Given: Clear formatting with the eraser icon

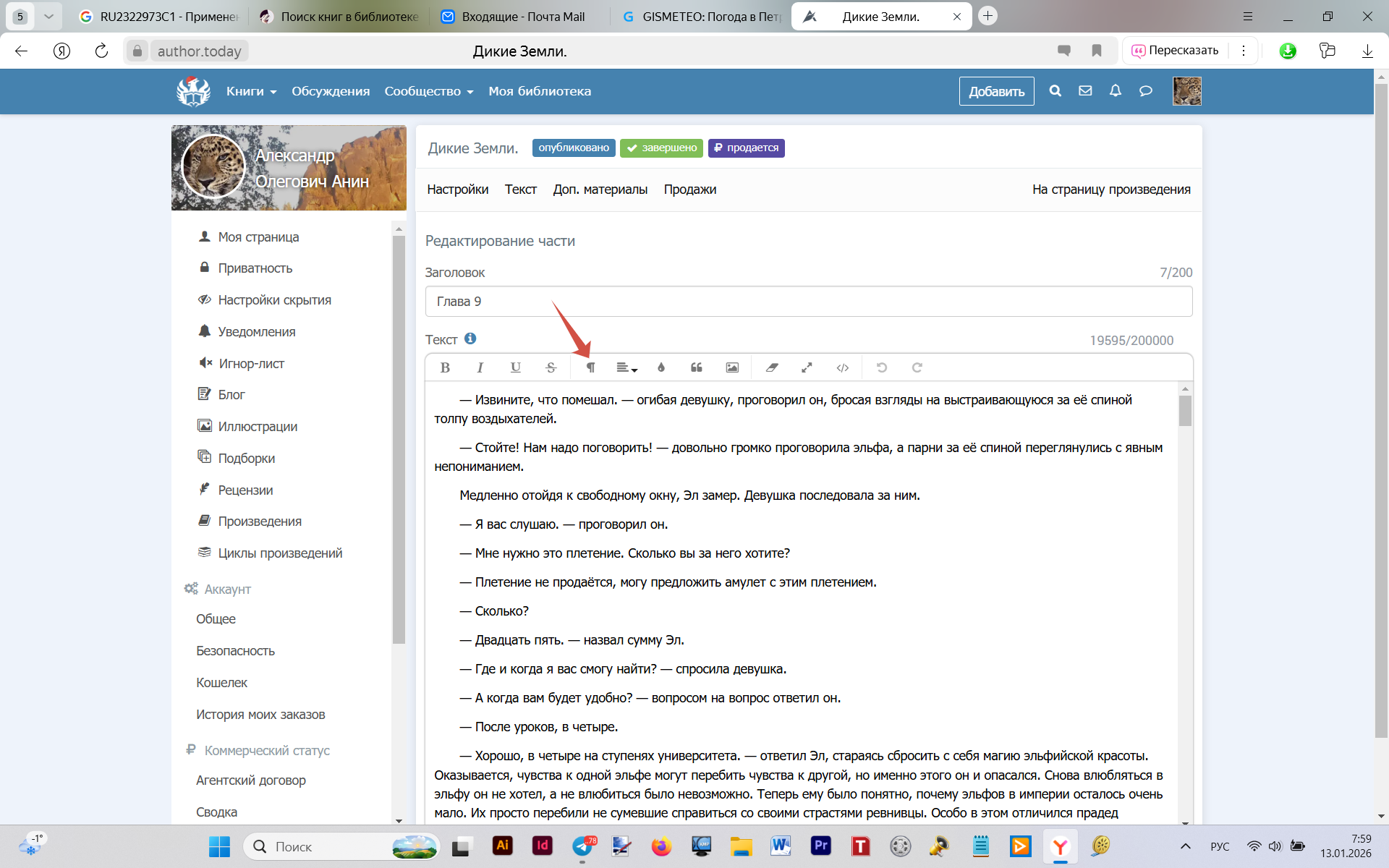Looking at the screenshot, I should 772,367.
